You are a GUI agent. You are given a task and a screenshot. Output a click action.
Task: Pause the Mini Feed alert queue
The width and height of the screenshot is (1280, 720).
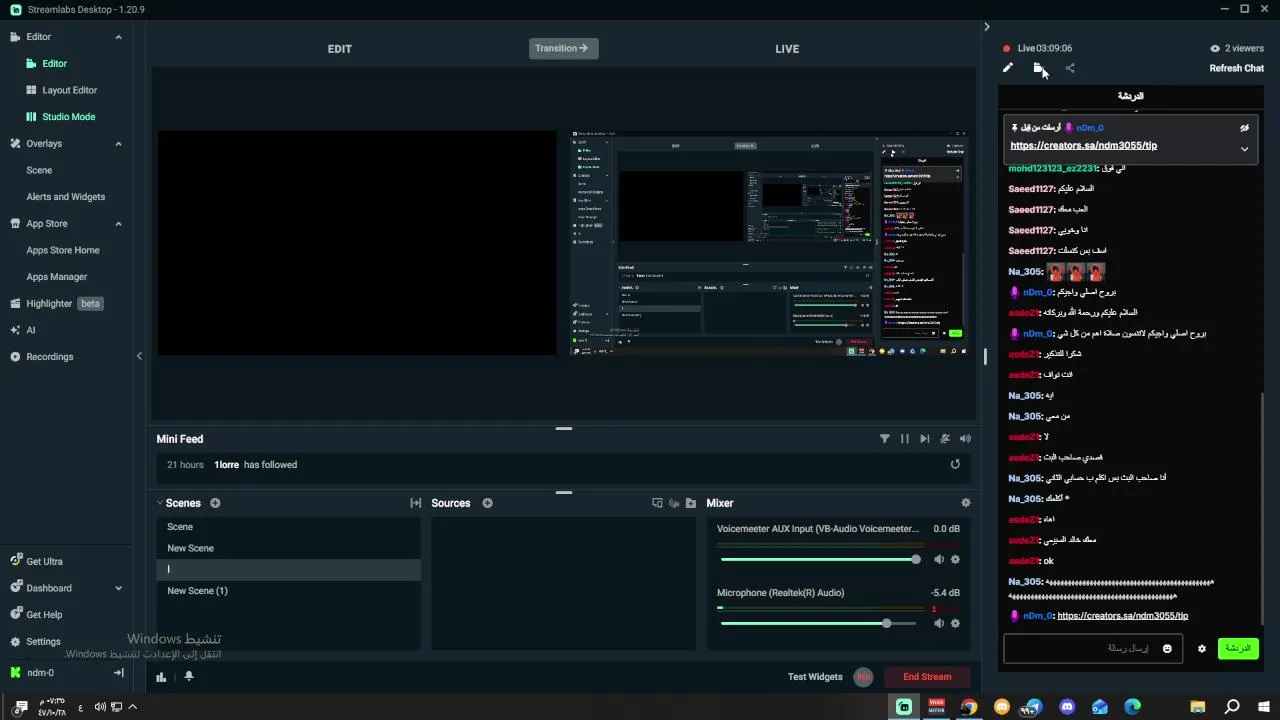pos(905,438)
